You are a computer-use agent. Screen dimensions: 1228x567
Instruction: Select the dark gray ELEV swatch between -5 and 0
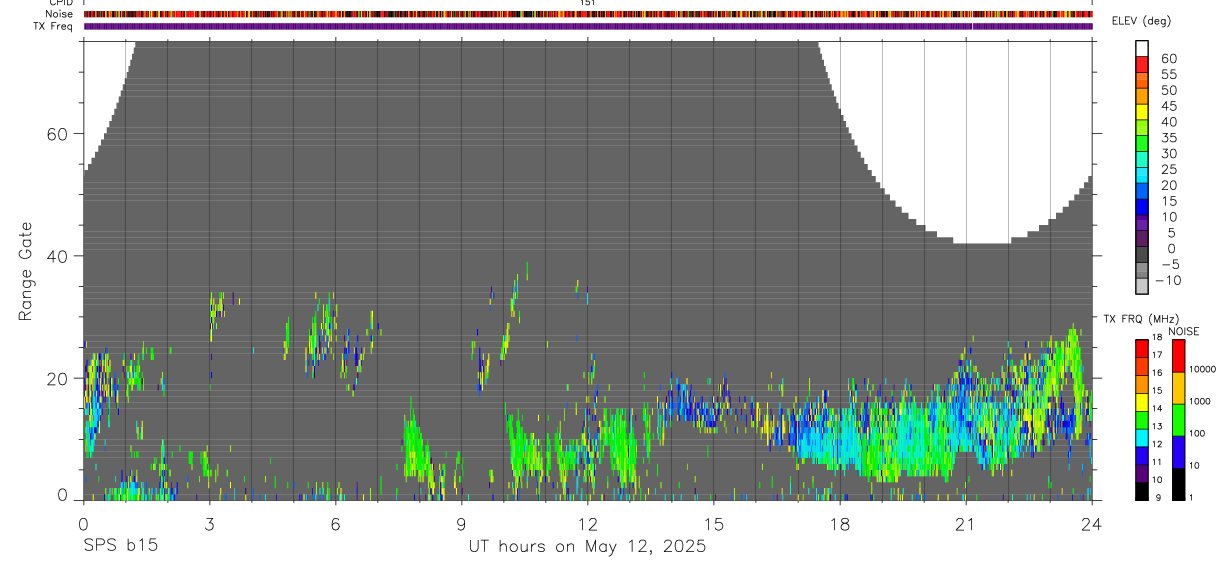click(1142, 256)
